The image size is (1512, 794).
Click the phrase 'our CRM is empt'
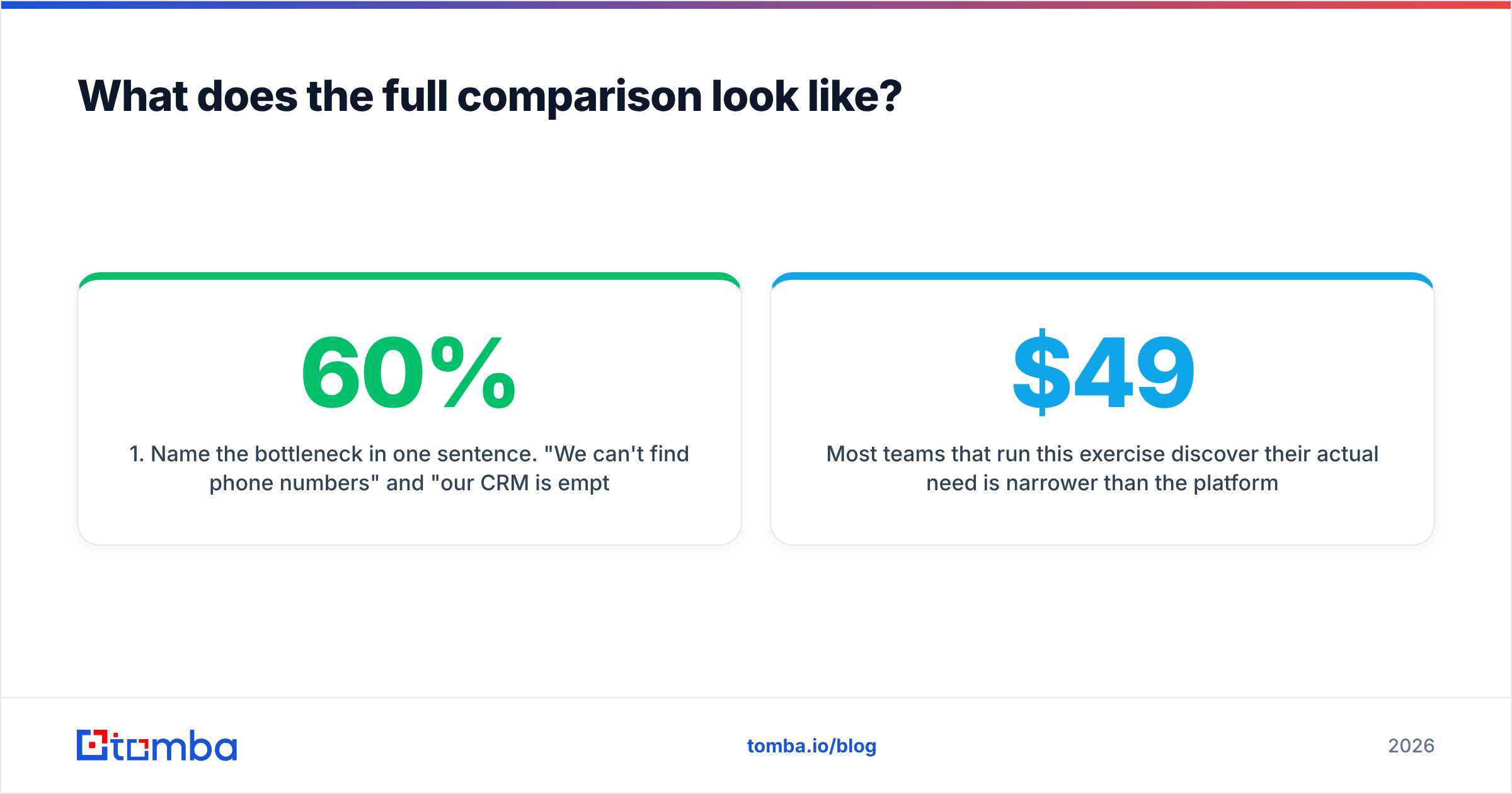click(520, 483)
